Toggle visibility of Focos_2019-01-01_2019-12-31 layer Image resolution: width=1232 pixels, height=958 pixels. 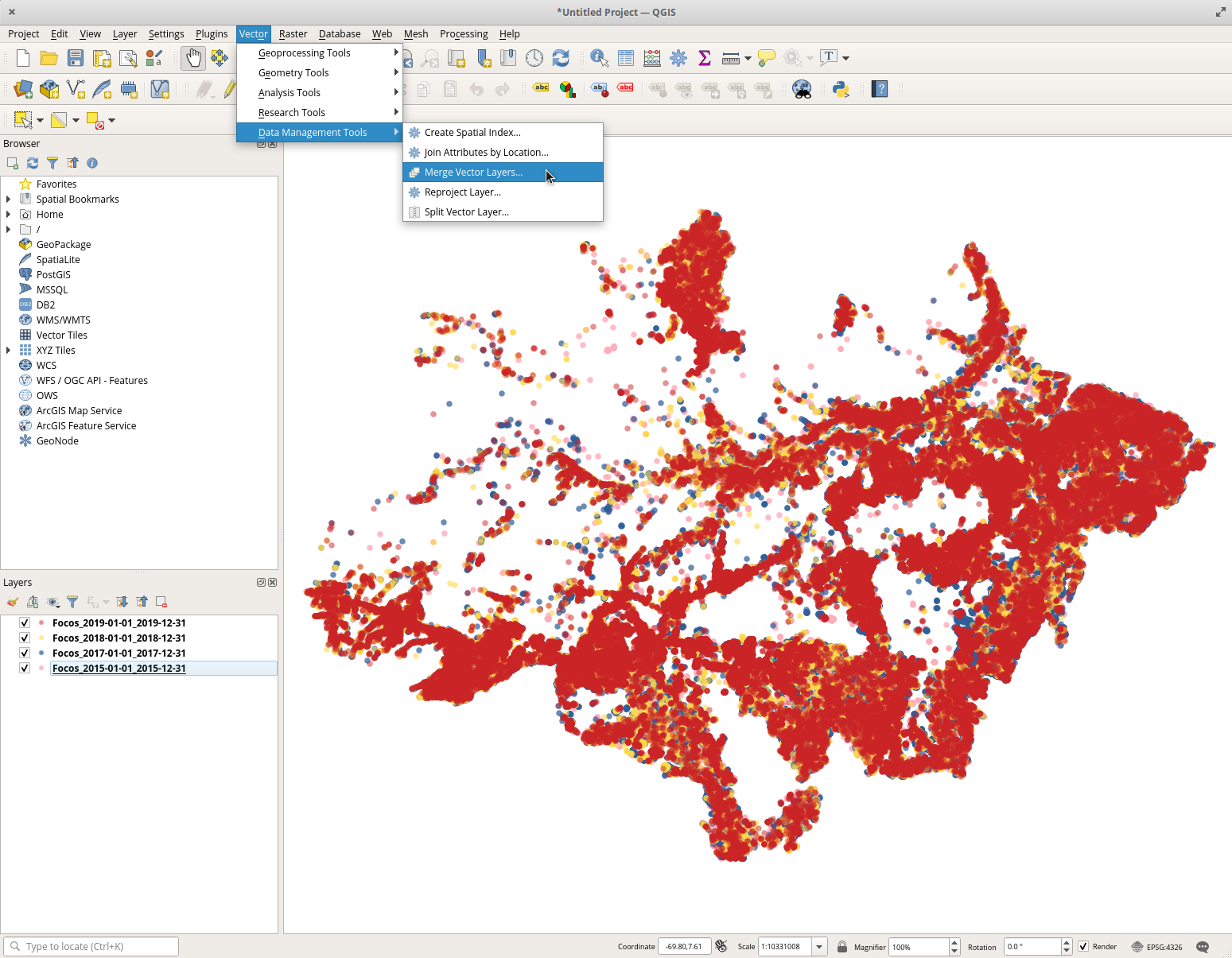pyautogui.click(x=25, y=623)
